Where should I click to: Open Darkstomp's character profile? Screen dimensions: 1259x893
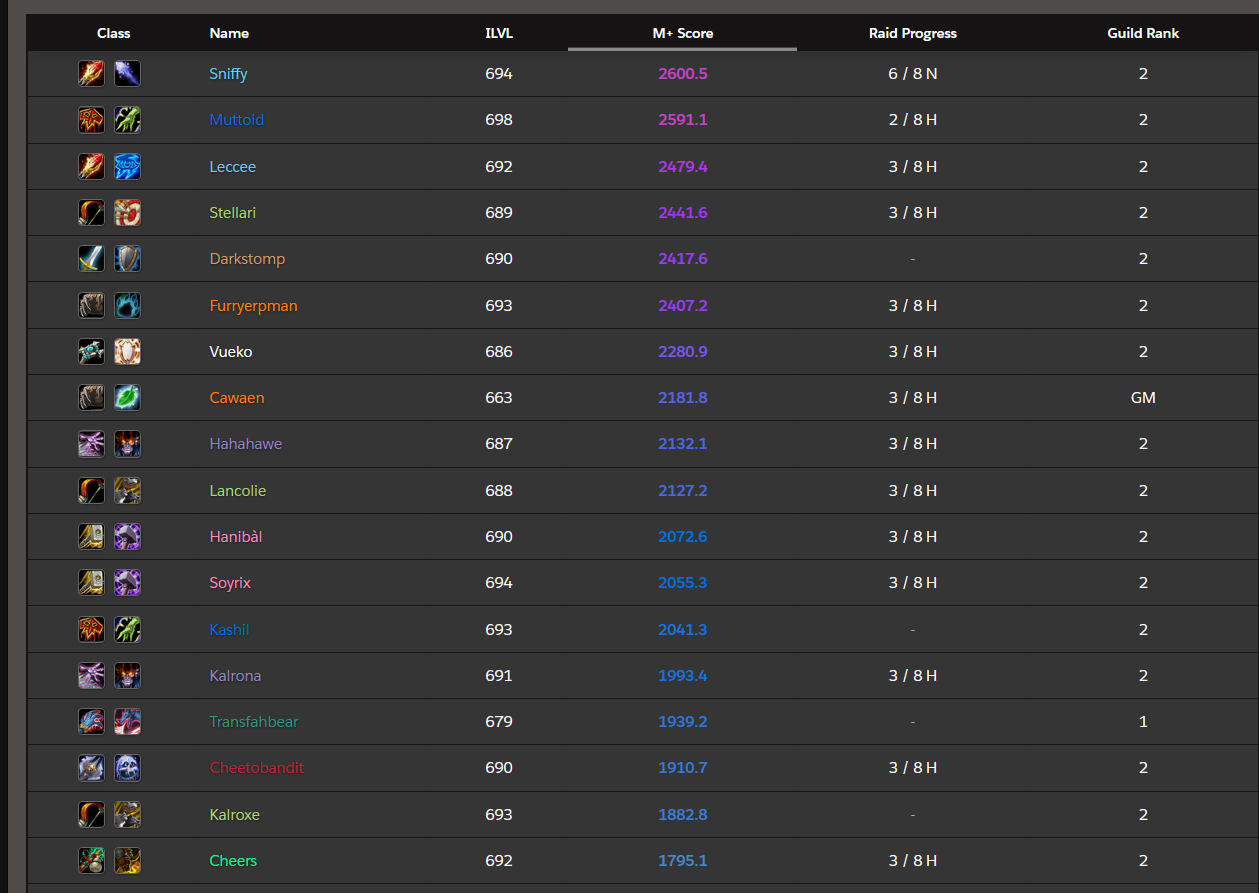coord(247,259)
